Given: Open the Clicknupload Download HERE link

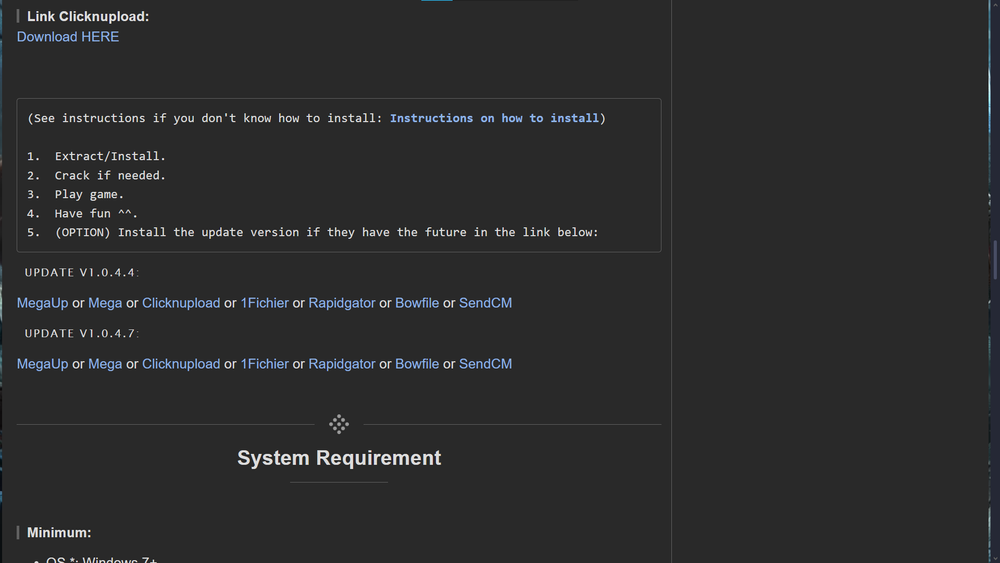Looking at the screenshot, I should click(68, 37).
